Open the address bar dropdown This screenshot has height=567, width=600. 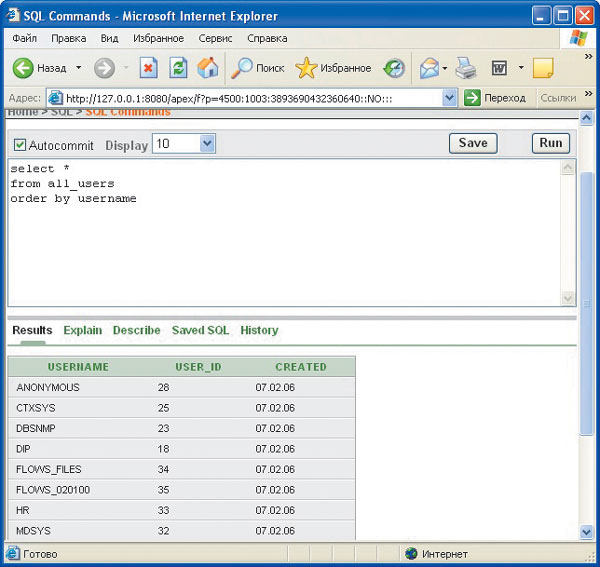point(450,98)
